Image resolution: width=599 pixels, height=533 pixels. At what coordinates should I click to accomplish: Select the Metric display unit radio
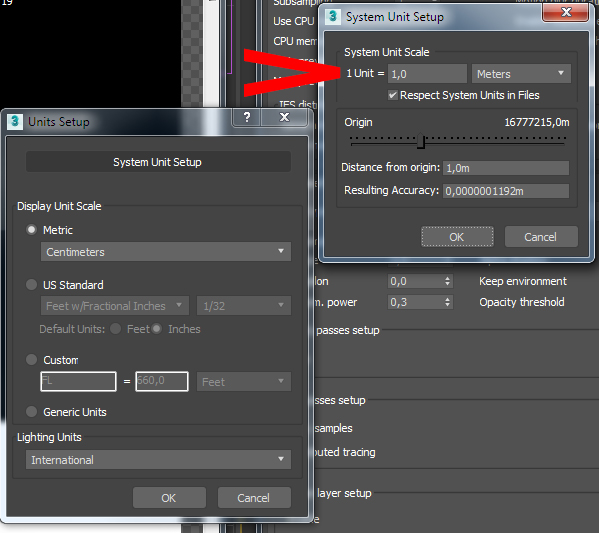pos(31,230)
